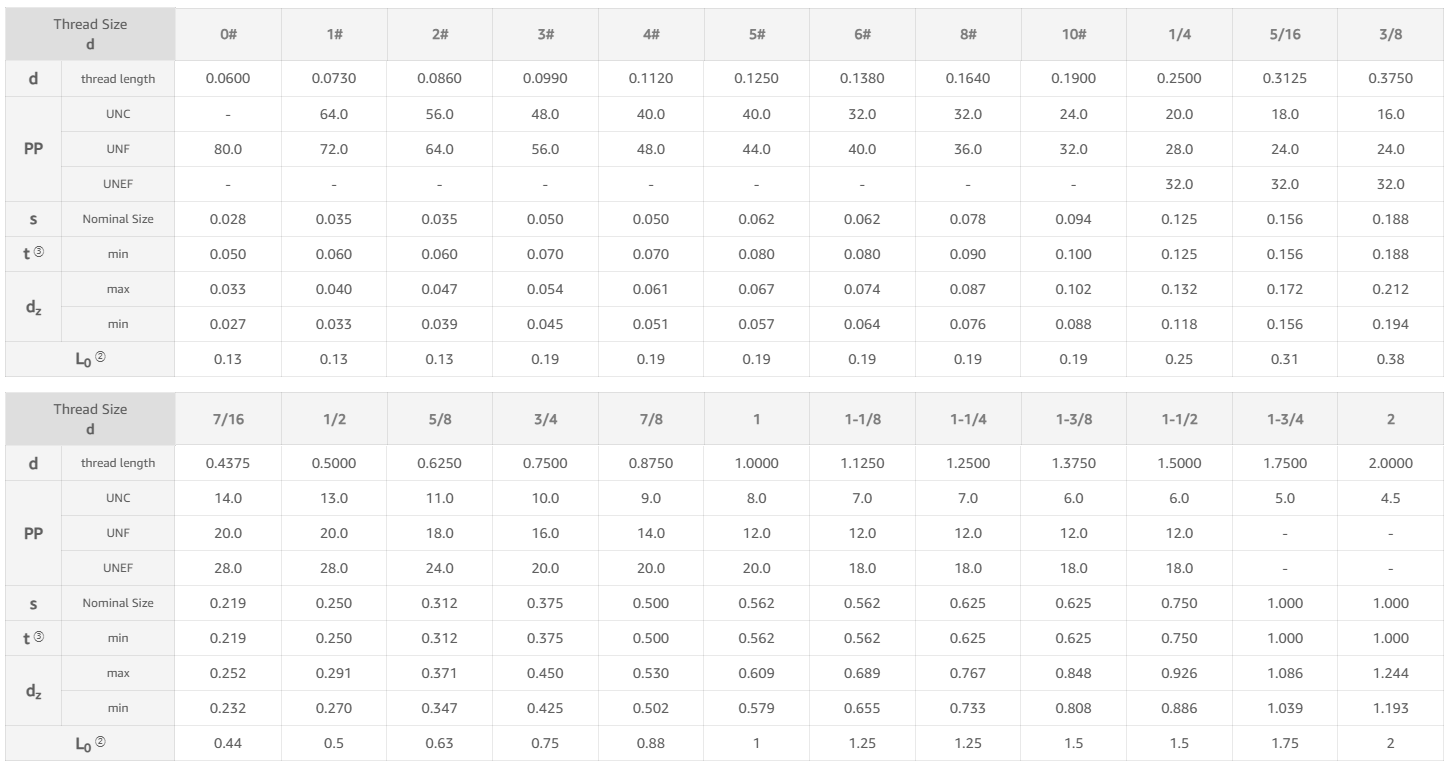This screenshot has height=770, width=1451.
Task: Click the 0# thread size column header
Action: [227, 35]
